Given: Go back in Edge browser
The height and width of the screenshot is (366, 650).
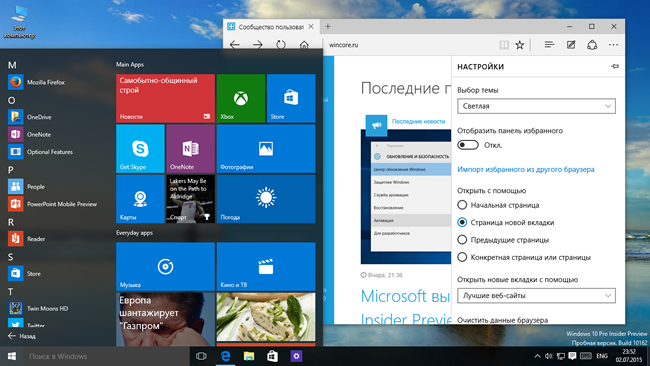Looking at the screenshot, I should point(235,45).
